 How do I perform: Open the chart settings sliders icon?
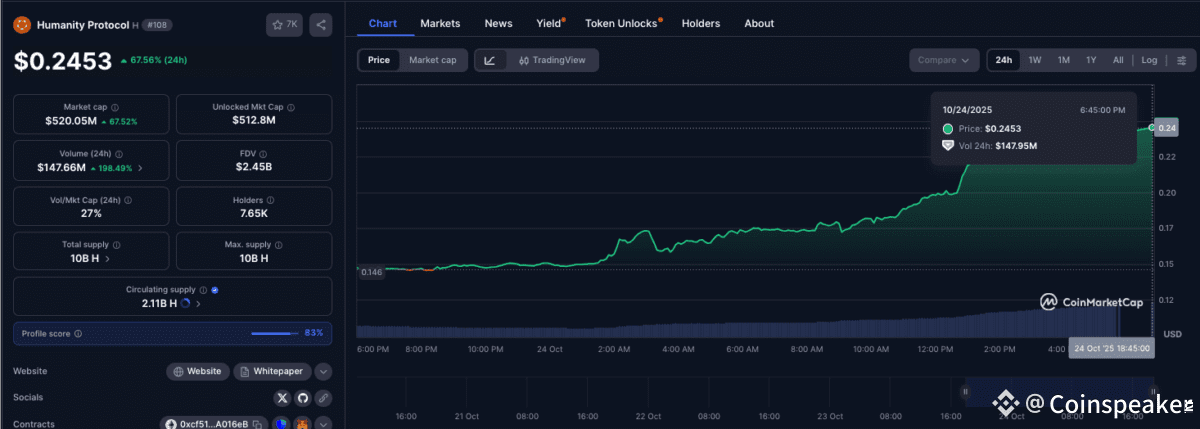point(1180,60)
